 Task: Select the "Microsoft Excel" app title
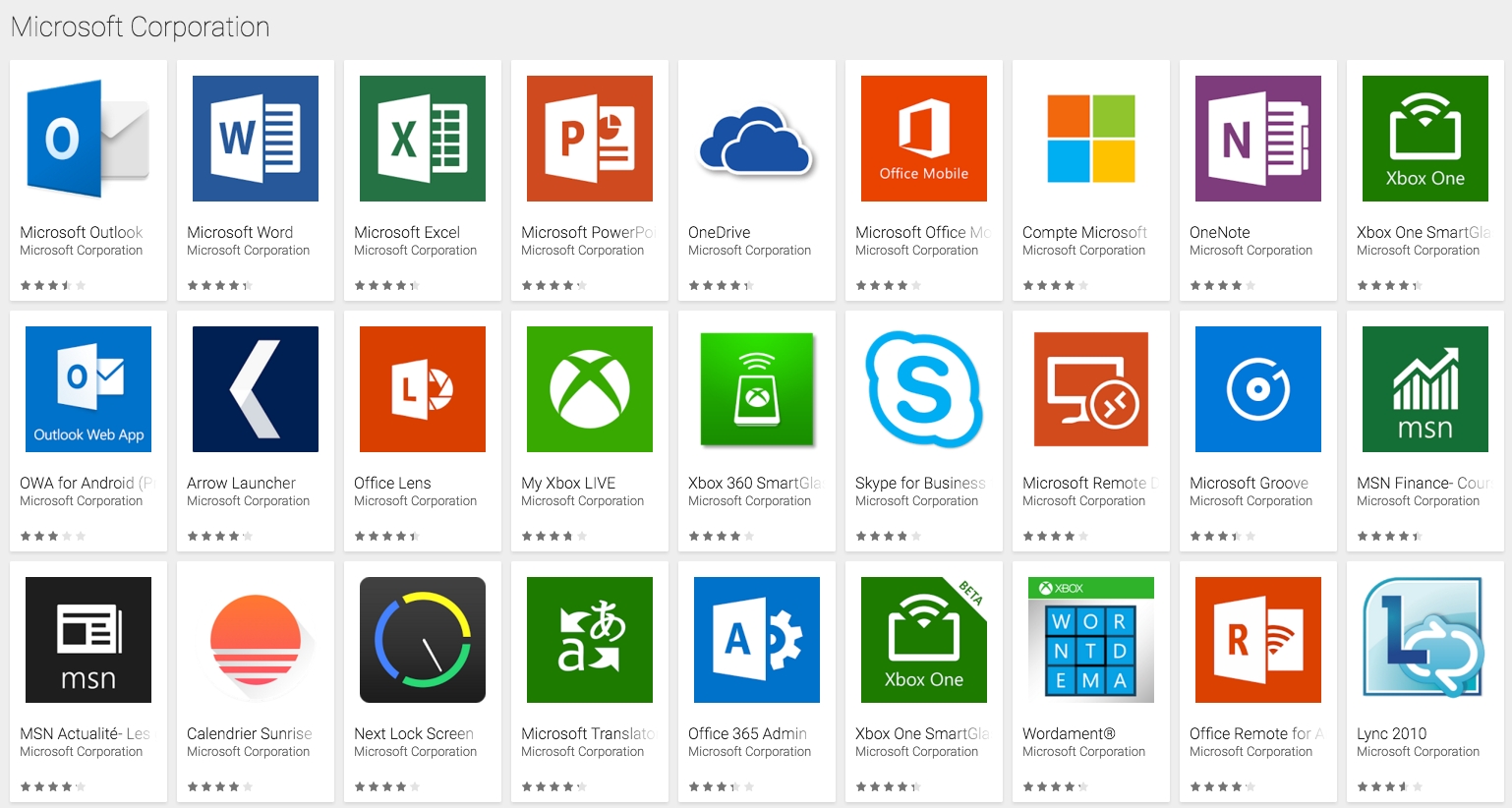(x=407, y=232)
